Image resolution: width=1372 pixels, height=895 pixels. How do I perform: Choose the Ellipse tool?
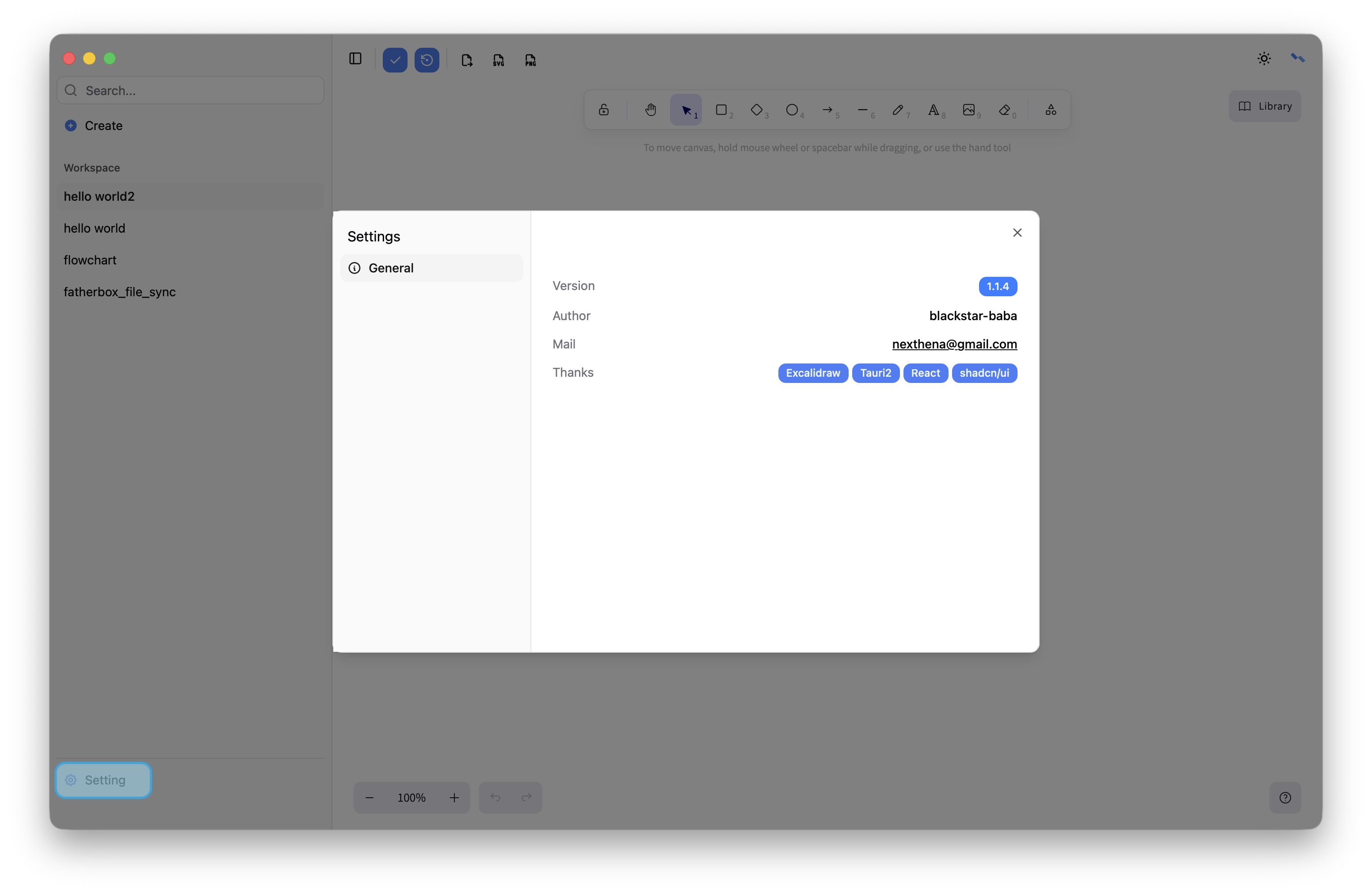point(792,110)
